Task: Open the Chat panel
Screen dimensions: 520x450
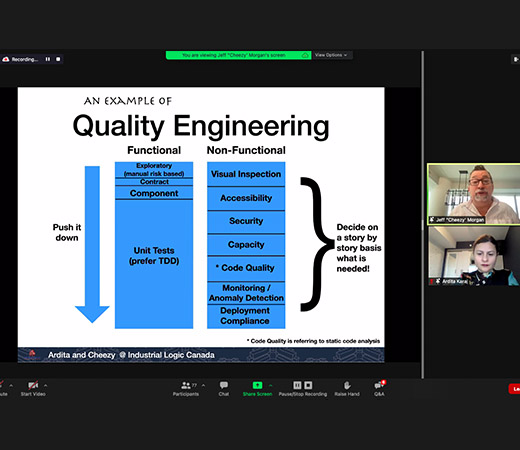Action: 224,389
